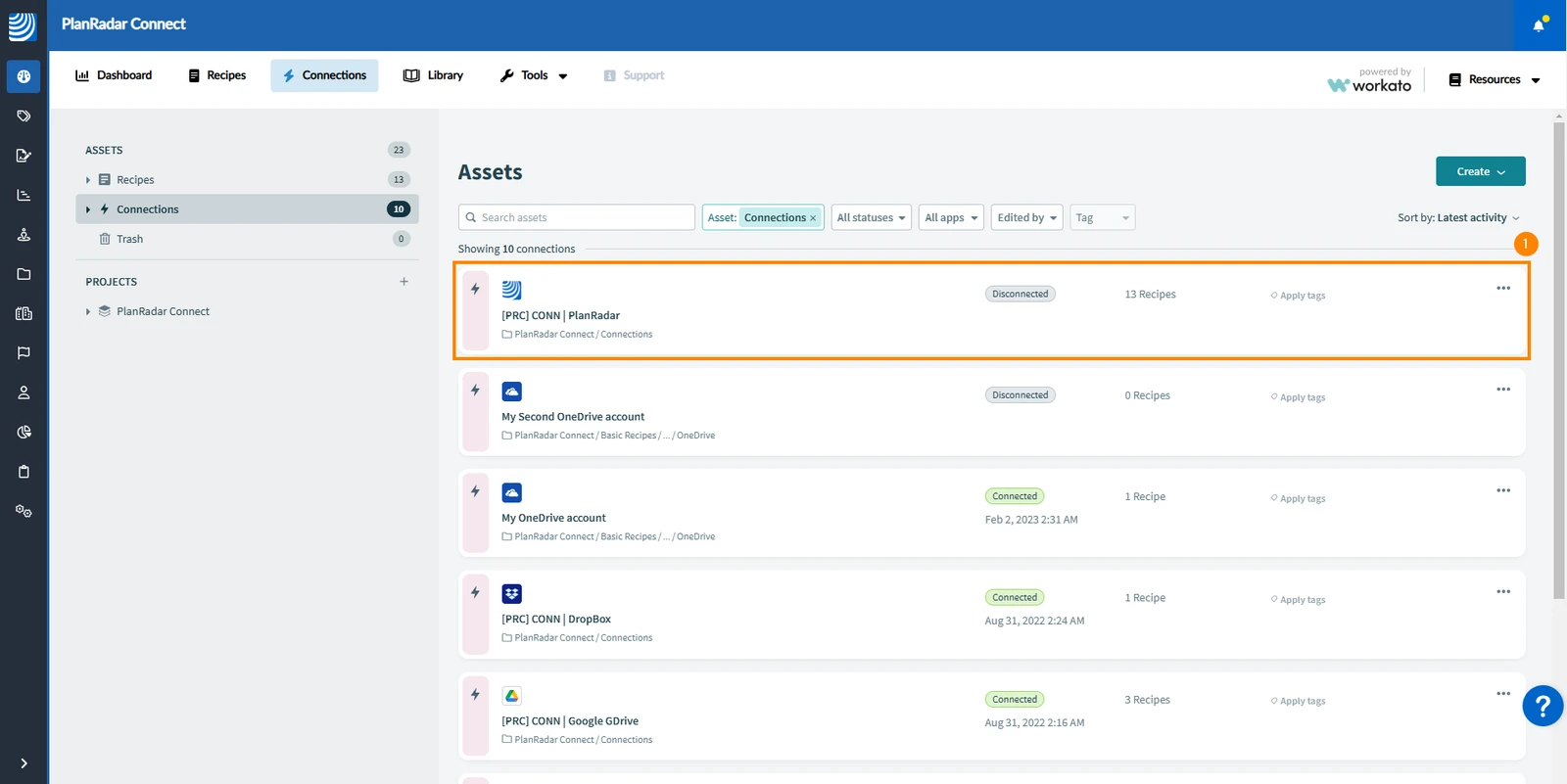Open more options for PlanRadar connection
1567x784 pixels.
tap(1503, 288)
